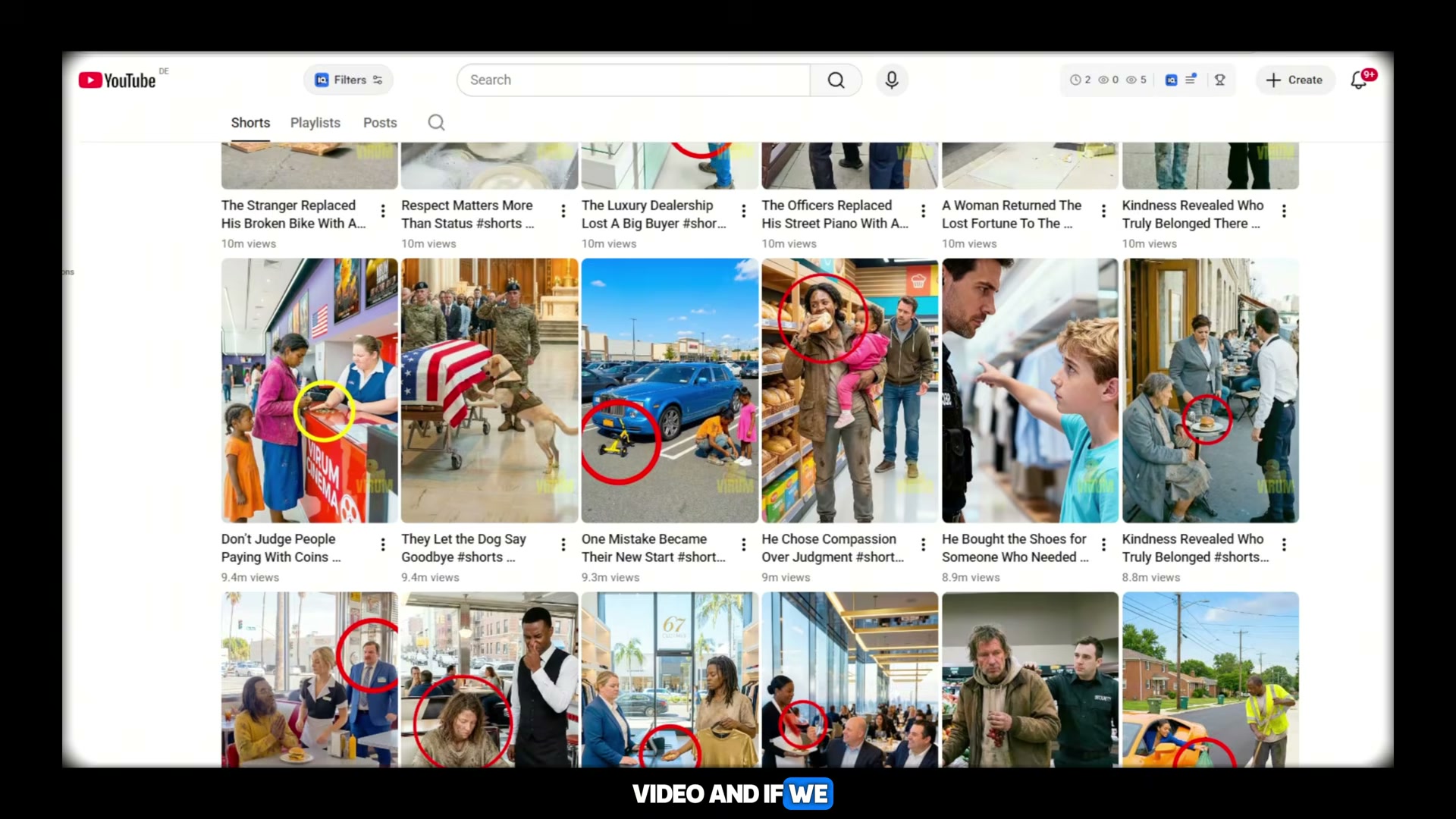The width and height of the screenshot is (1456, 819).
Task: Click the clock stat showing 2
Action: pos(1080,80)
